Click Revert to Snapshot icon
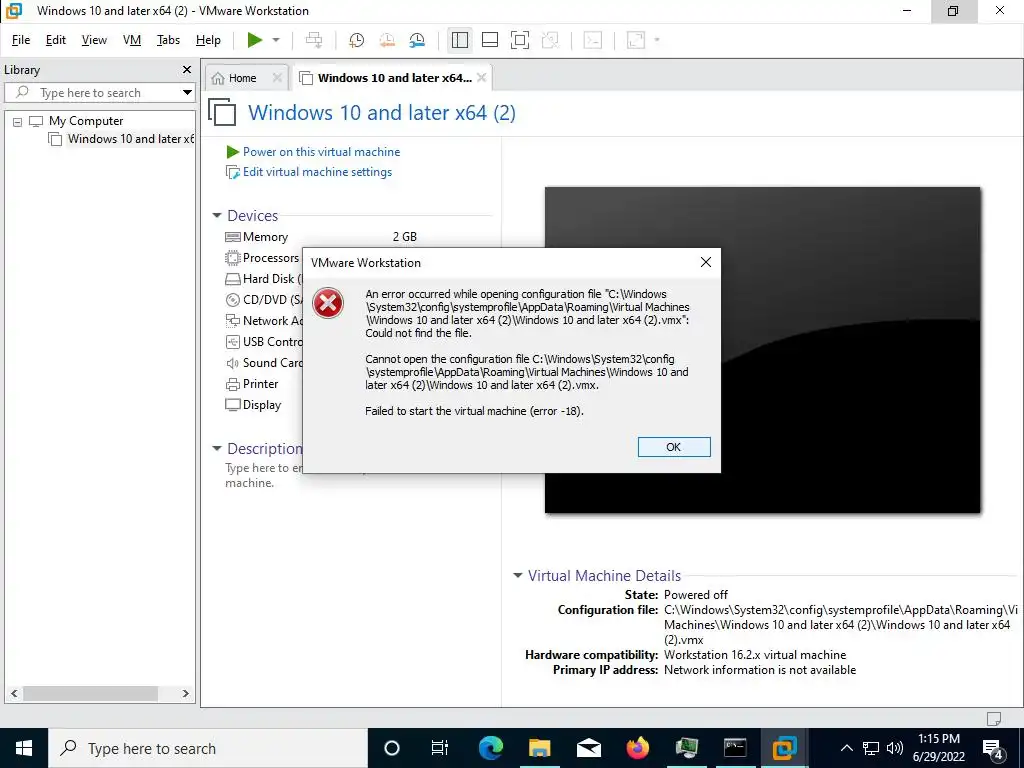This screenshot has height=768, width=1024. point(387,40)
